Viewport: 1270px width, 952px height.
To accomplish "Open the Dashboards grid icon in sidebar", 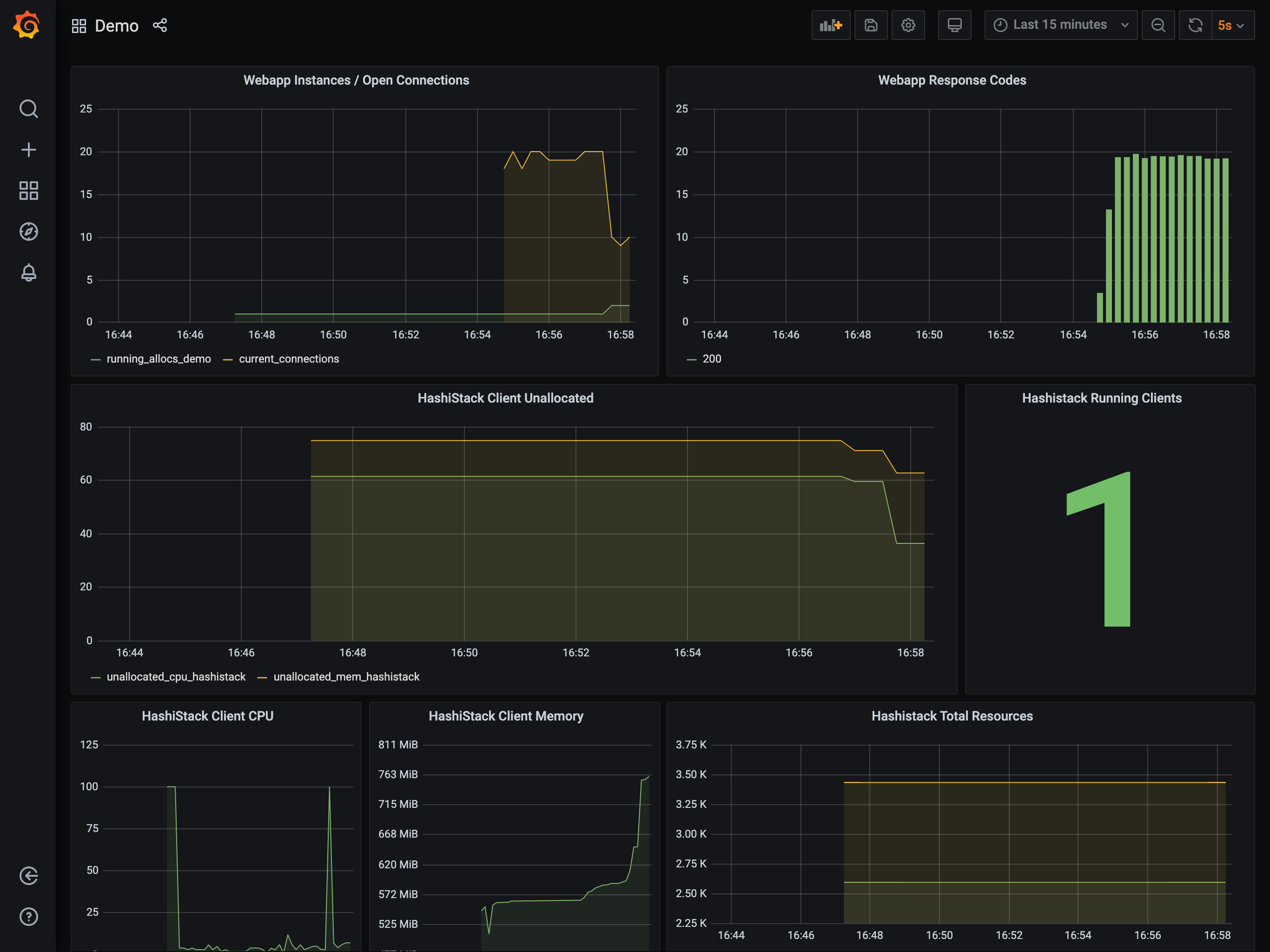I will pos(28,191).
